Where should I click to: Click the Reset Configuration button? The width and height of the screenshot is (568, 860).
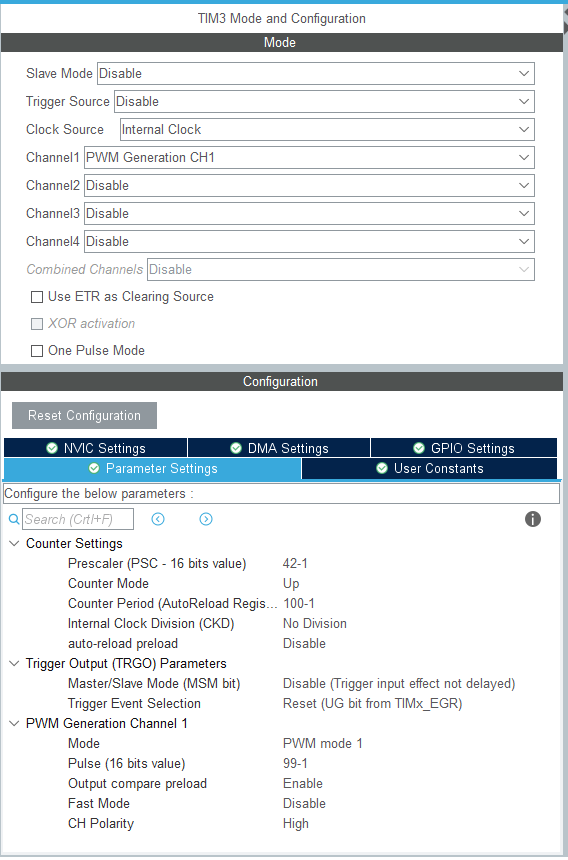tap(84, 415)
